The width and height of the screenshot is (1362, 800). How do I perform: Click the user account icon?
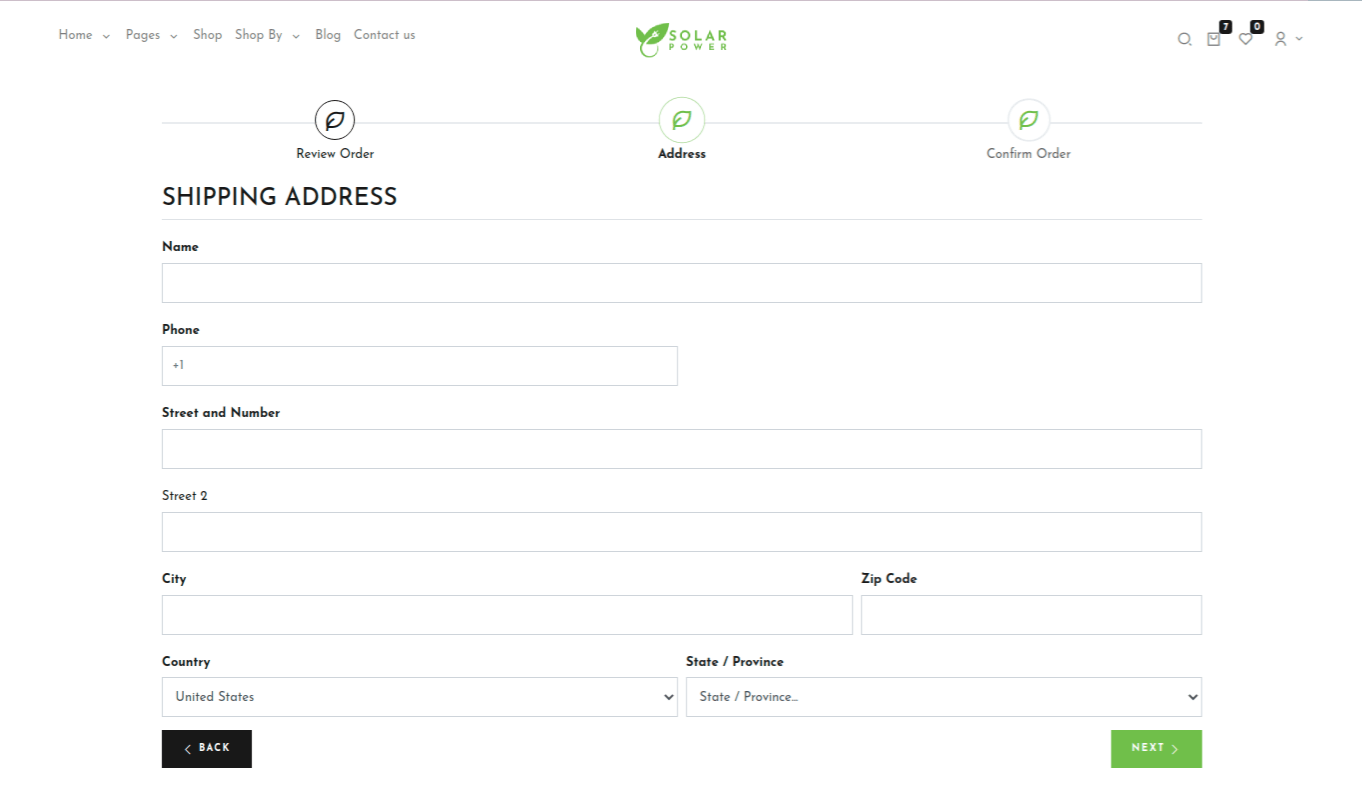[1280, 39]
